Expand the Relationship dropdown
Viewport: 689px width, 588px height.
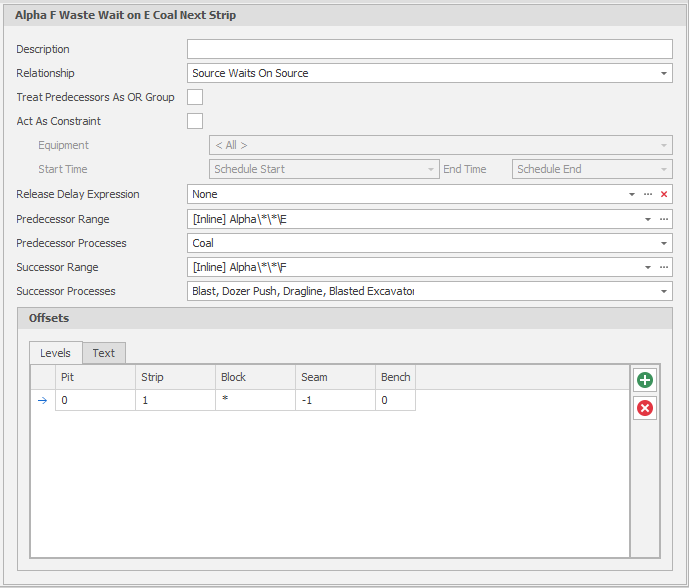(x=664, y=73)
